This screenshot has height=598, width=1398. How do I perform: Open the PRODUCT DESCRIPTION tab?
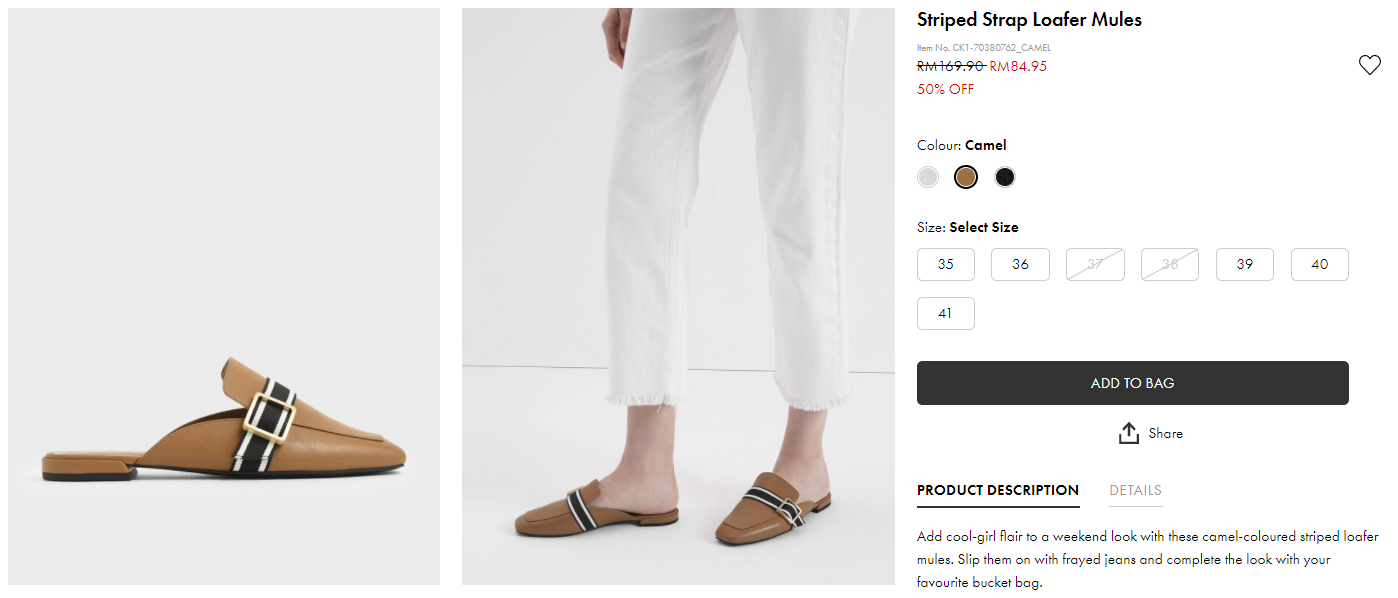click(x=998, y=490)
